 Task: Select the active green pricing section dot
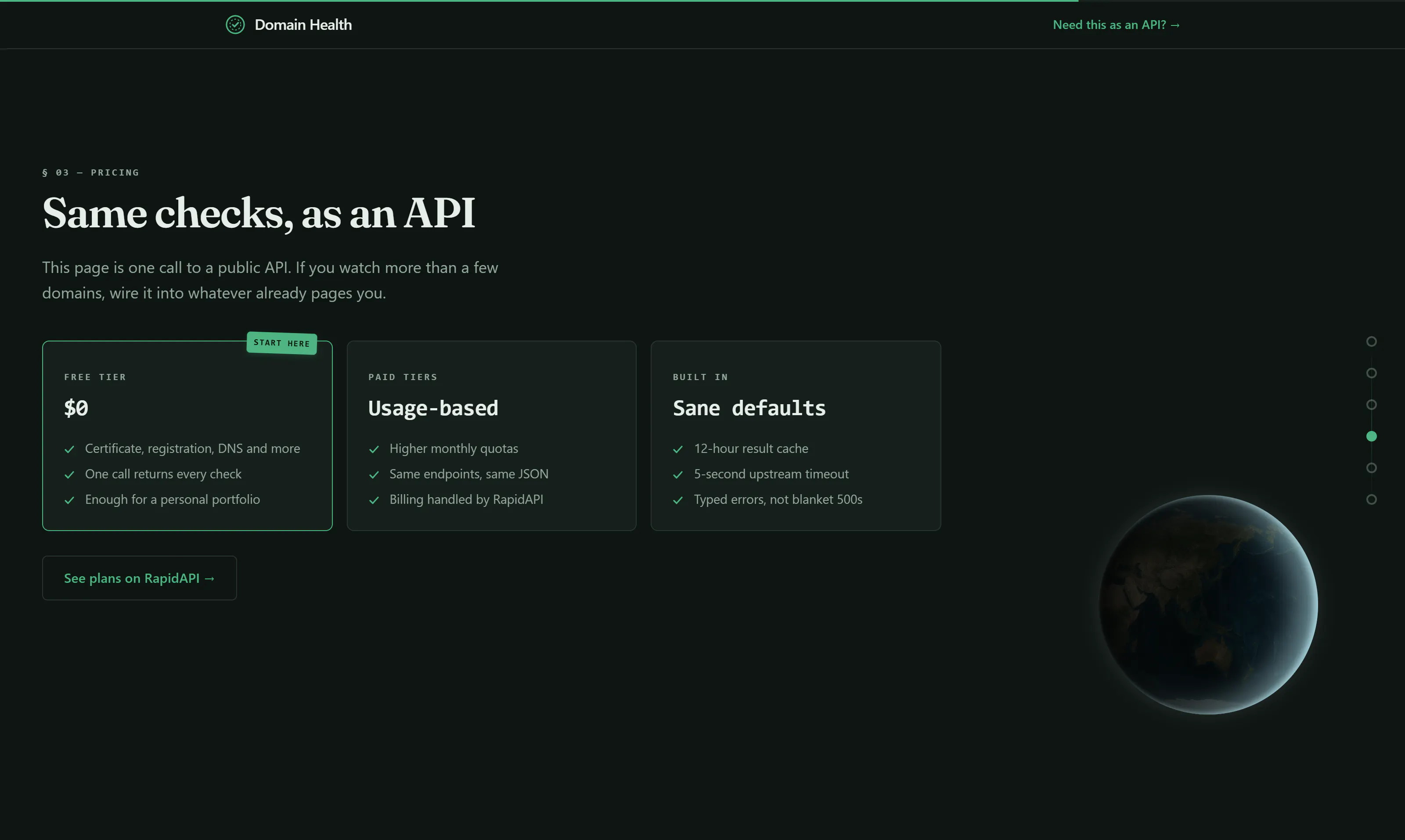[1371, 436]
